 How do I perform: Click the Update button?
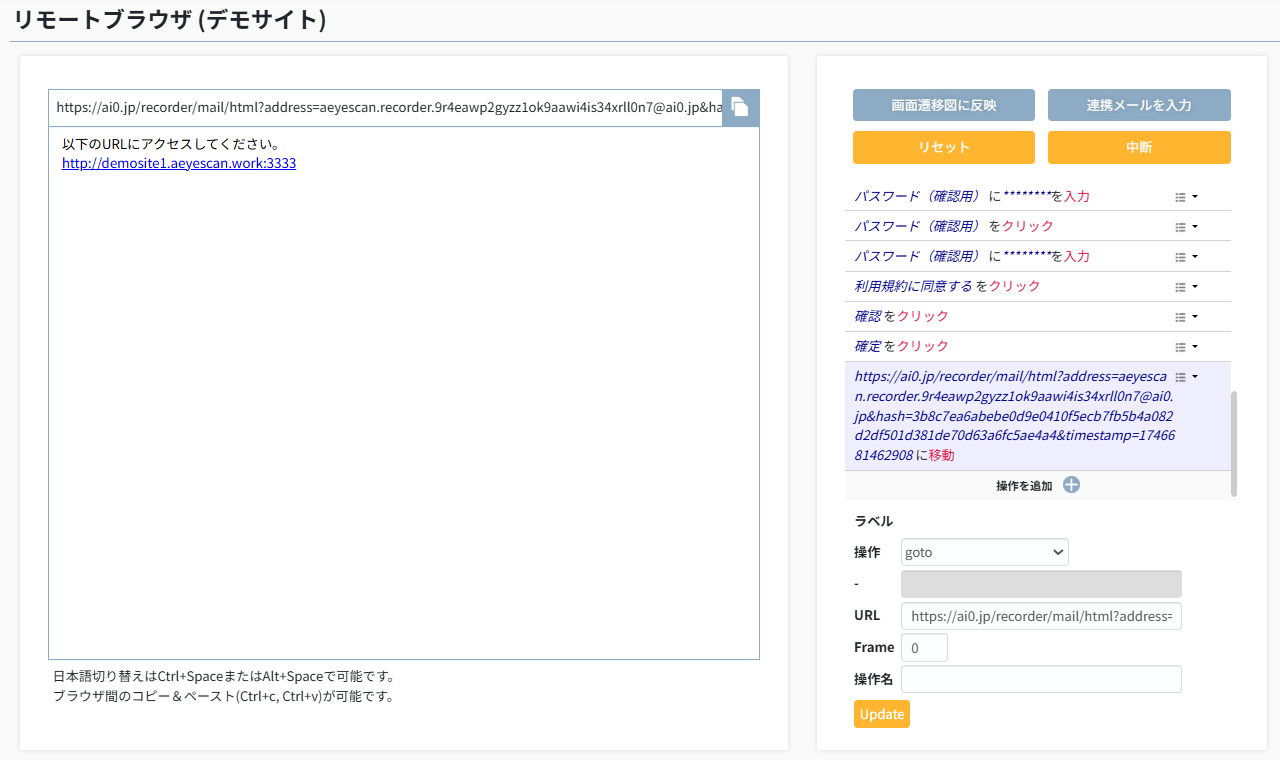click(x=881, y=714)
